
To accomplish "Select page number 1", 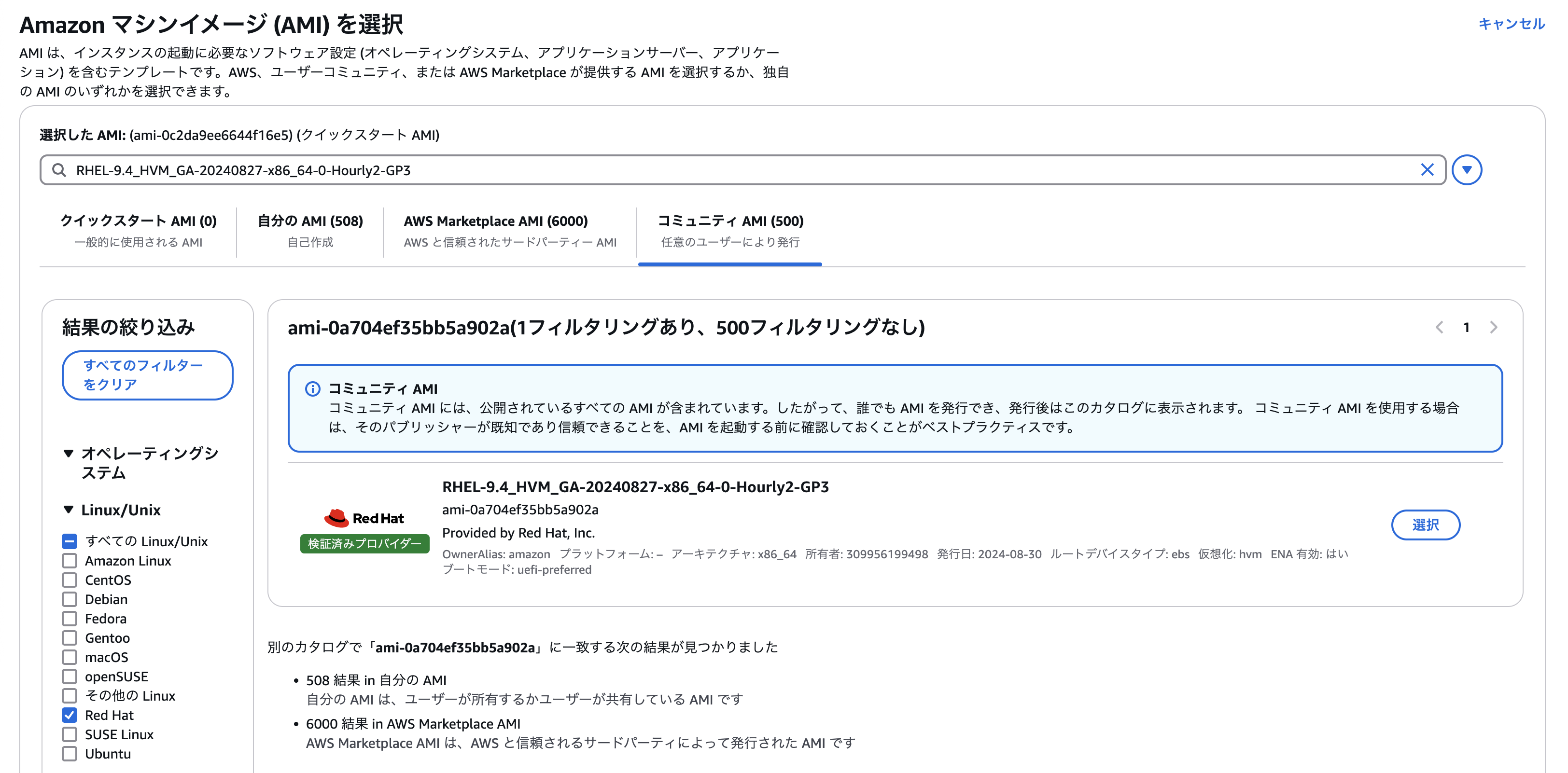I will pos(1466,328).
